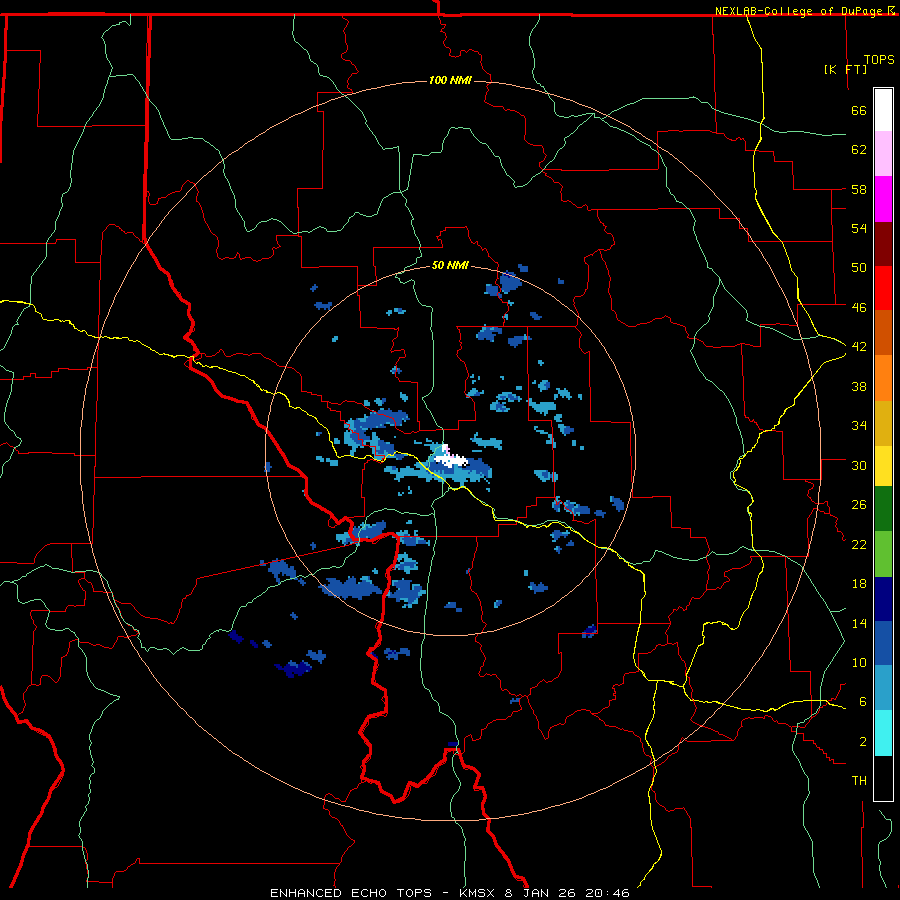Click the '20:46' timestamp
Viewport: 900px width, 900px height.
point(607,893)
